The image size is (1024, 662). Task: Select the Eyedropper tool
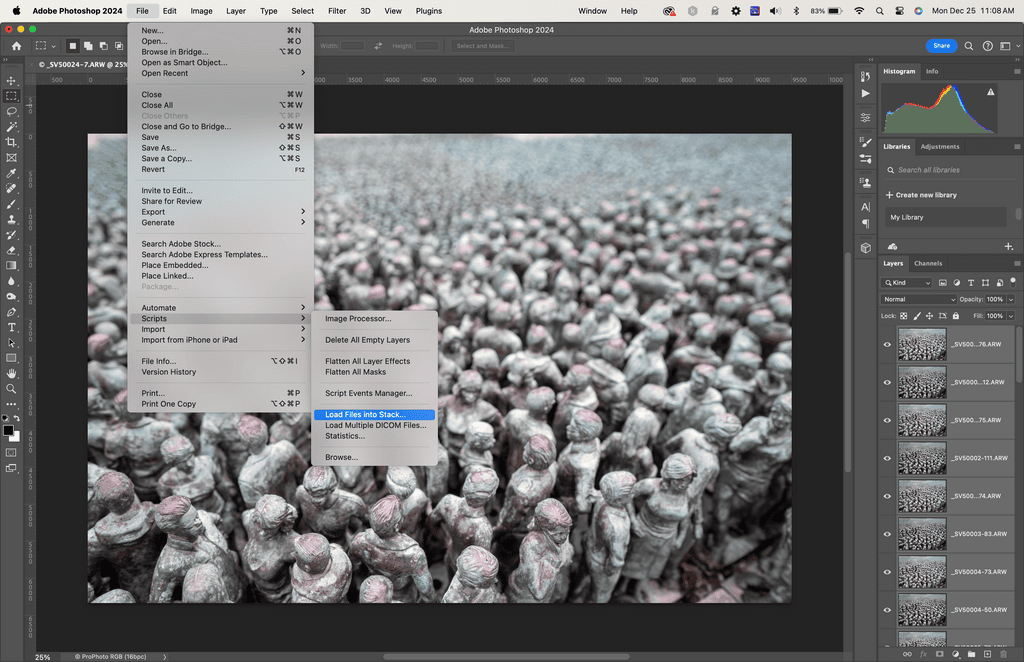coord(11,174)
